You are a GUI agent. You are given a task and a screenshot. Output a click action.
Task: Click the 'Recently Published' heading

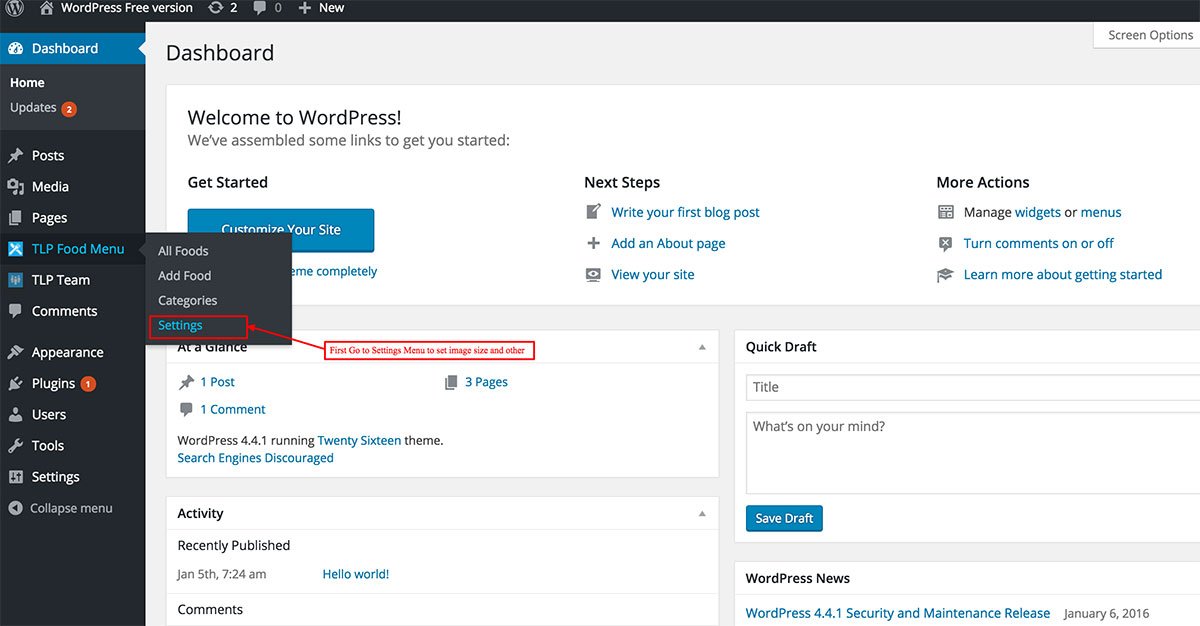pos(234,545)
